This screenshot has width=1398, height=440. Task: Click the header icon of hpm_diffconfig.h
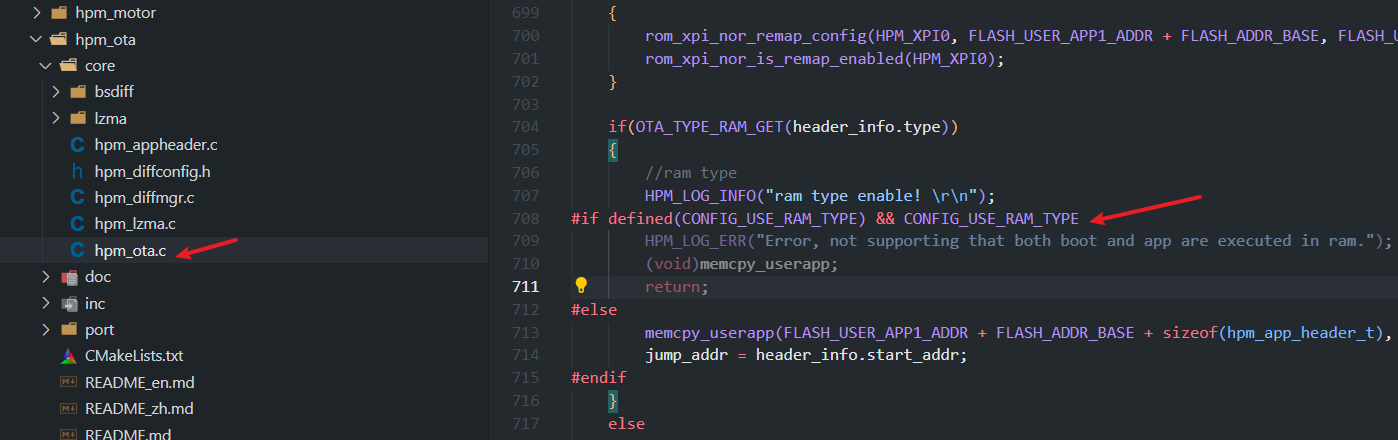coord(78,171)
